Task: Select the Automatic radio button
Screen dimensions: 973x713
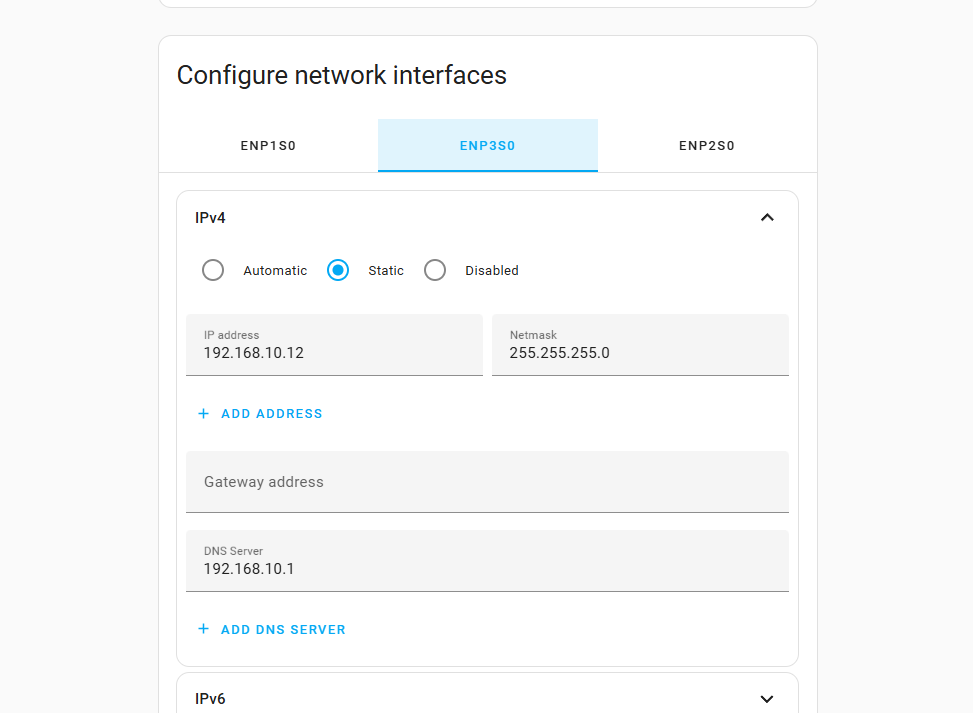Action: (213, 270)
